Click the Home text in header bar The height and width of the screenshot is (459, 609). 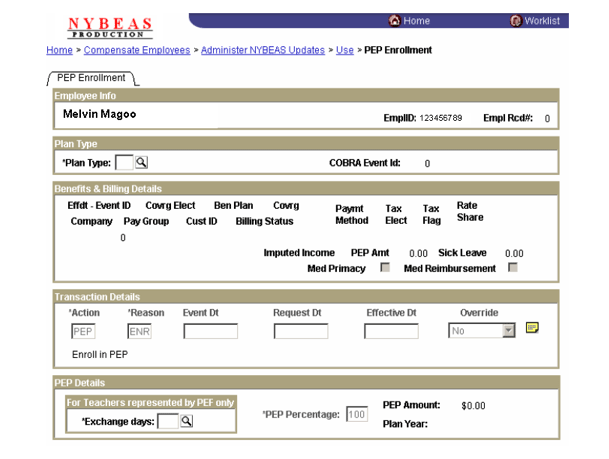(416, 21)
